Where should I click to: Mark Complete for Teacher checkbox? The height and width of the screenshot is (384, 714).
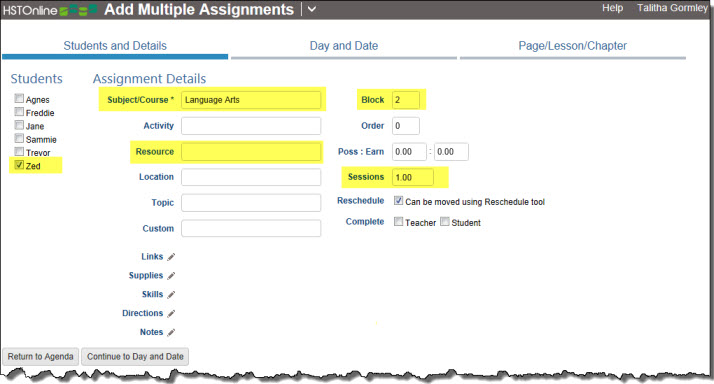(398, 221)
